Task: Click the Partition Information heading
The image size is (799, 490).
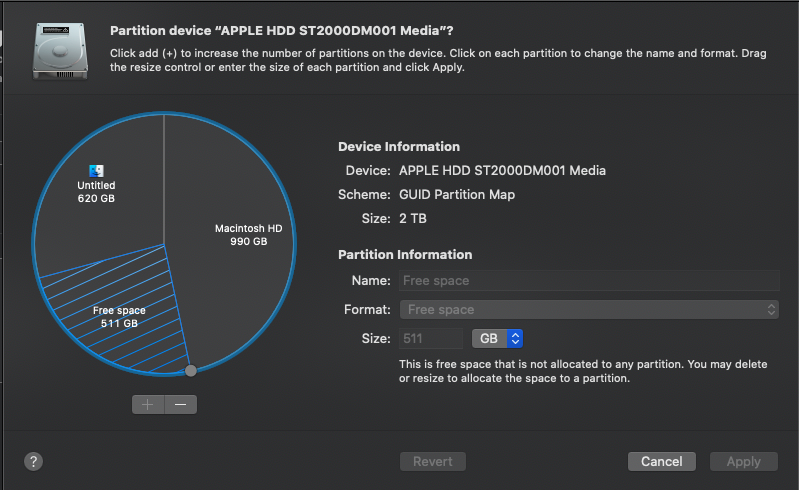Action: coord(405,255)
